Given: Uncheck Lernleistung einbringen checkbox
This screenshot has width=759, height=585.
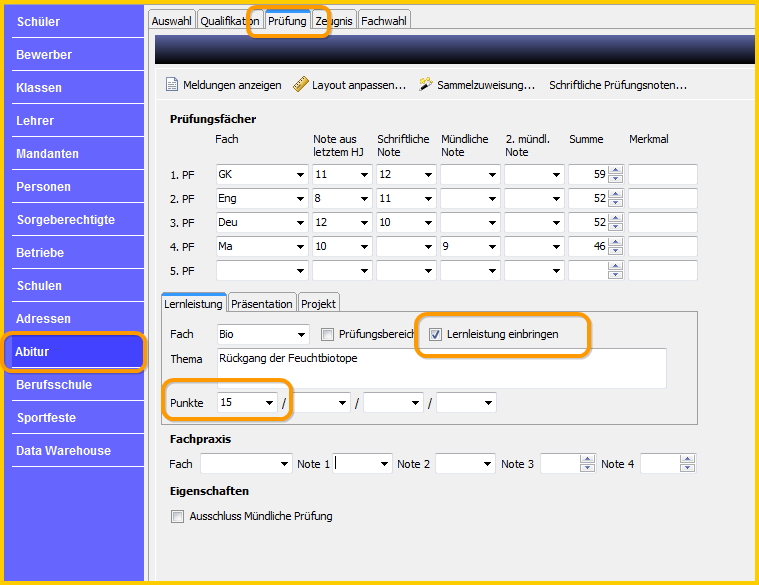Looking at the screenshot, I should (435, 334).
